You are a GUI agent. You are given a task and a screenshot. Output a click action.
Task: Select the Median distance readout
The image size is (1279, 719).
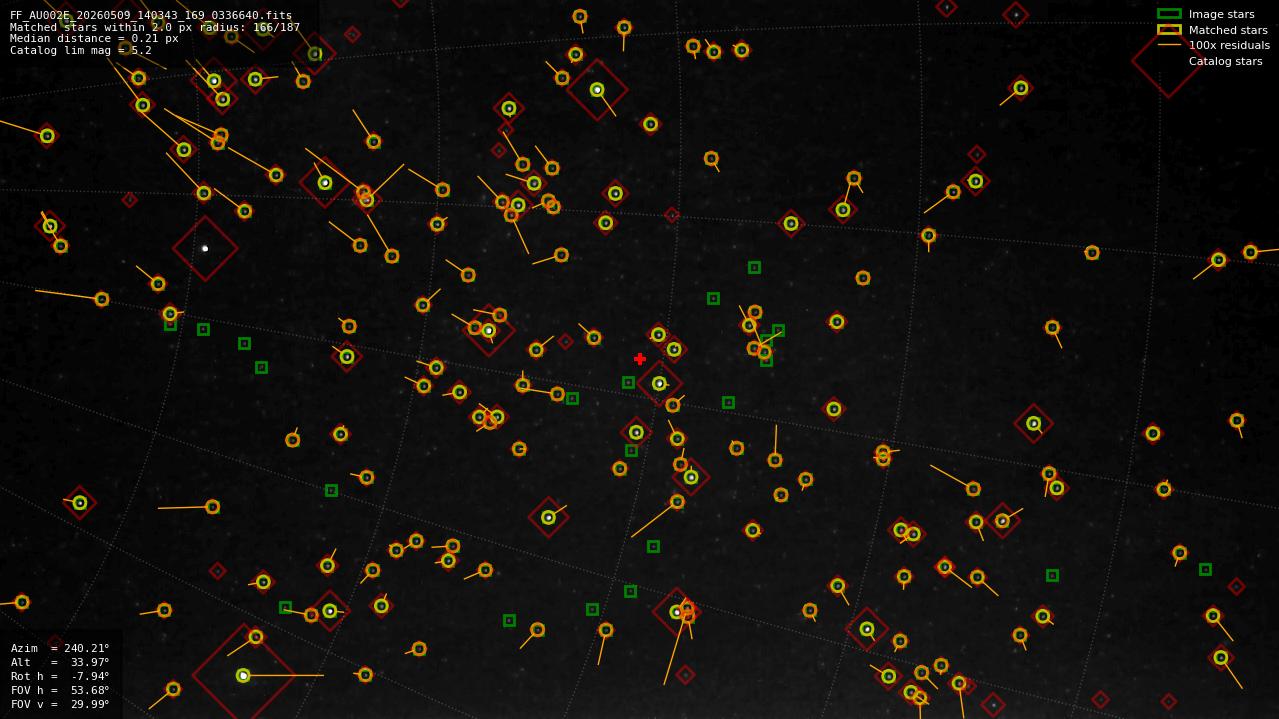click(x=94, y=38)
